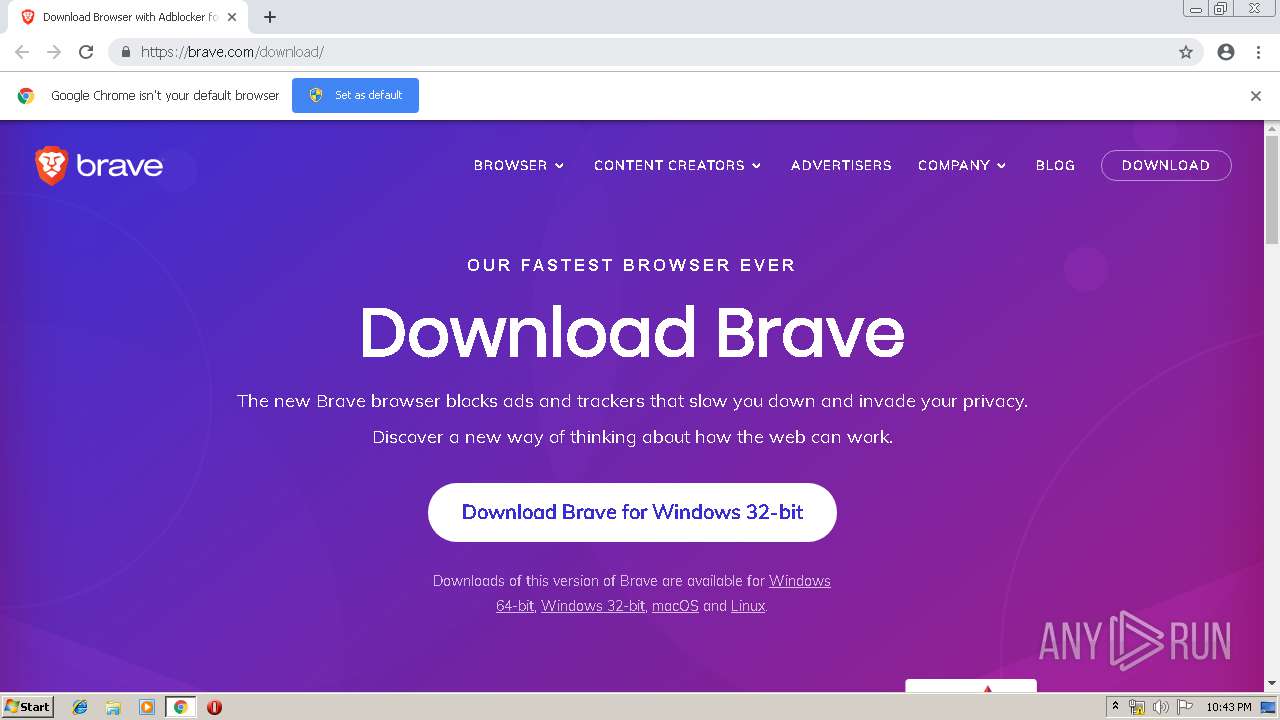
Task: Open the Windows Start menu
Action: (28, 706)
